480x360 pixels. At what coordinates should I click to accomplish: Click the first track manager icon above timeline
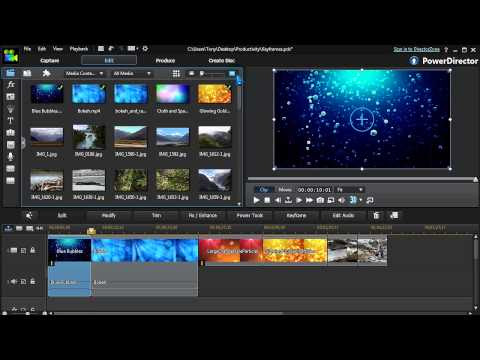(8, 228)
